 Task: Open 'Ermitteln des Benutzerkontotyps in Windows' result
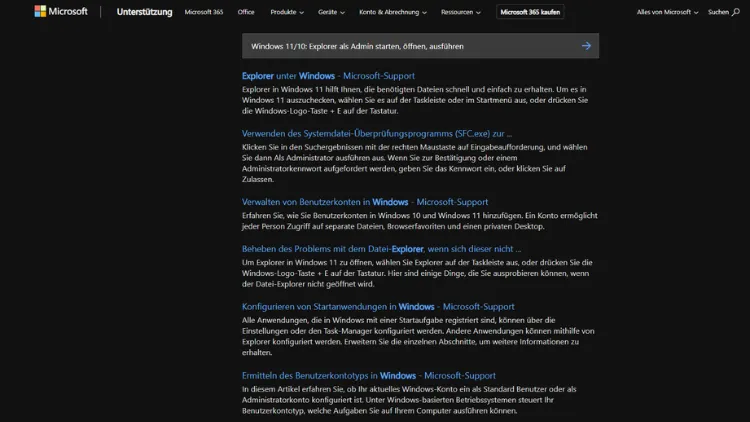coord(368,376)
